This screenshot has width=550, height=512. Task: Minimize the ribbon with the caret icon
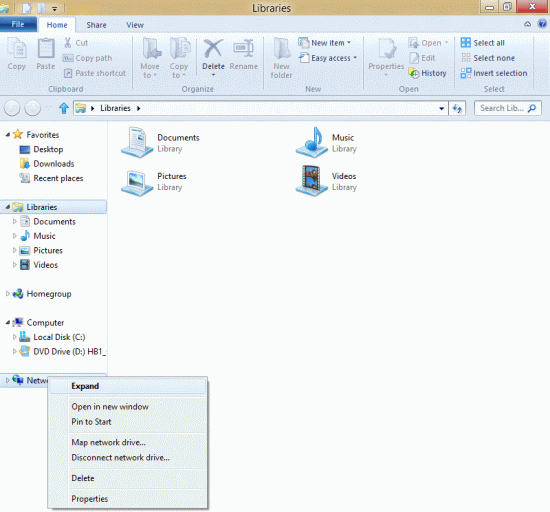coord(527,24)
